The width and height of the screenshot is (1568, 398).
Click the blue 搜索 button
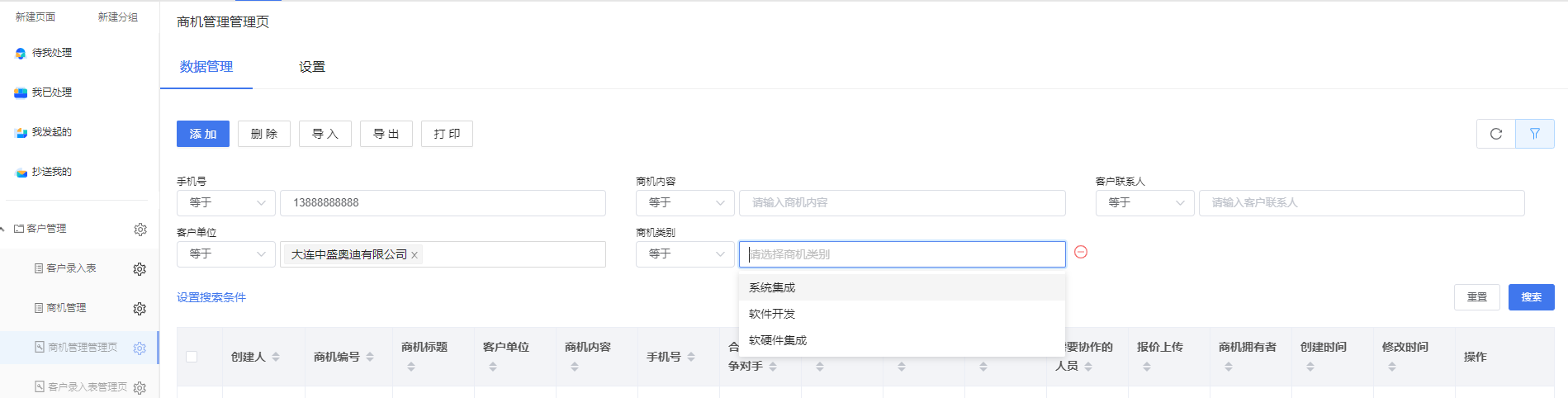tap(1532, 297)
